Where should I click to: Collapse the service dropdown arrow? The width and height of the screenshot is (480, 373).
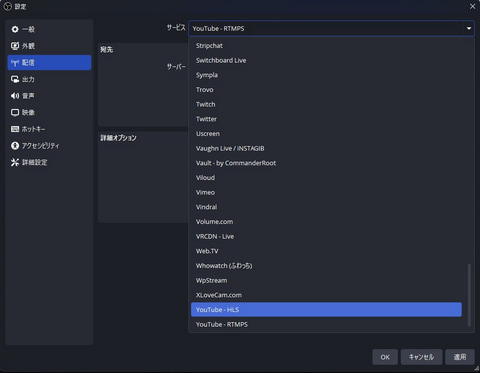click(x=469, y=29)
